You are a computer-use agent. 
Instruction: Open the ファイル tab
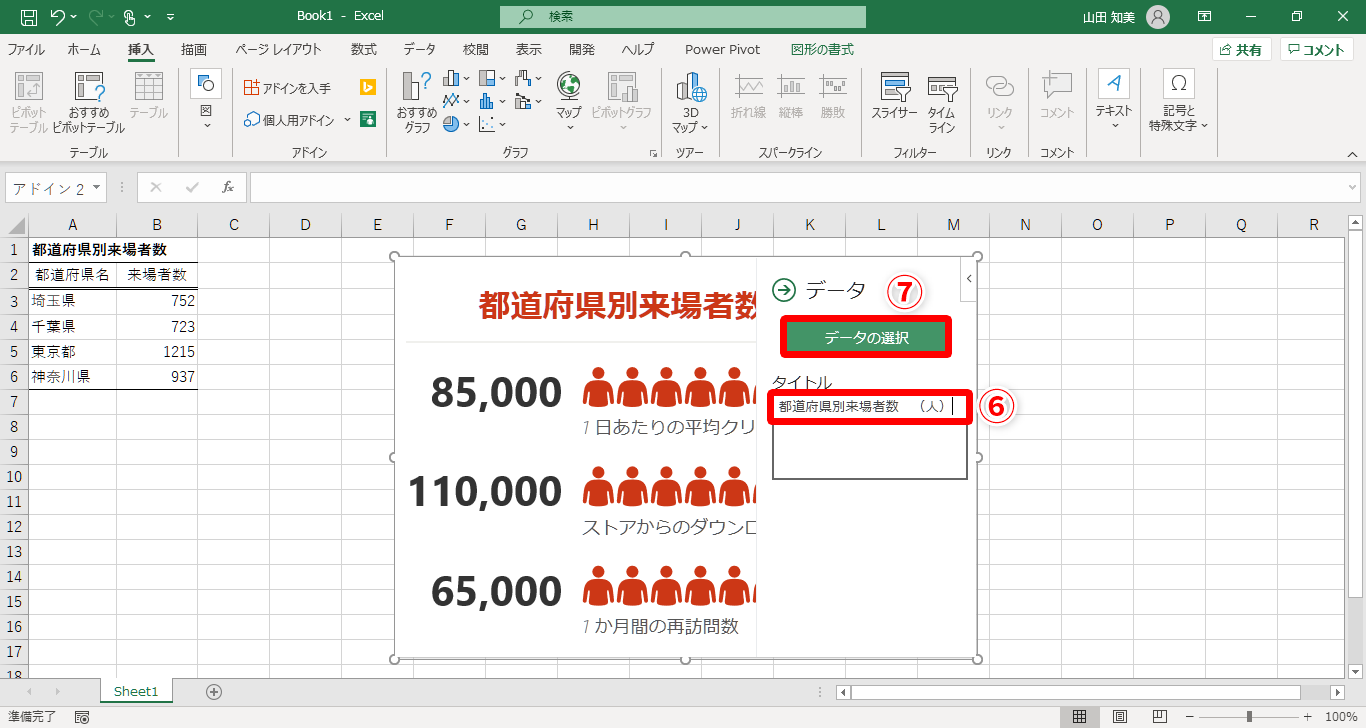tap(26, 49)
